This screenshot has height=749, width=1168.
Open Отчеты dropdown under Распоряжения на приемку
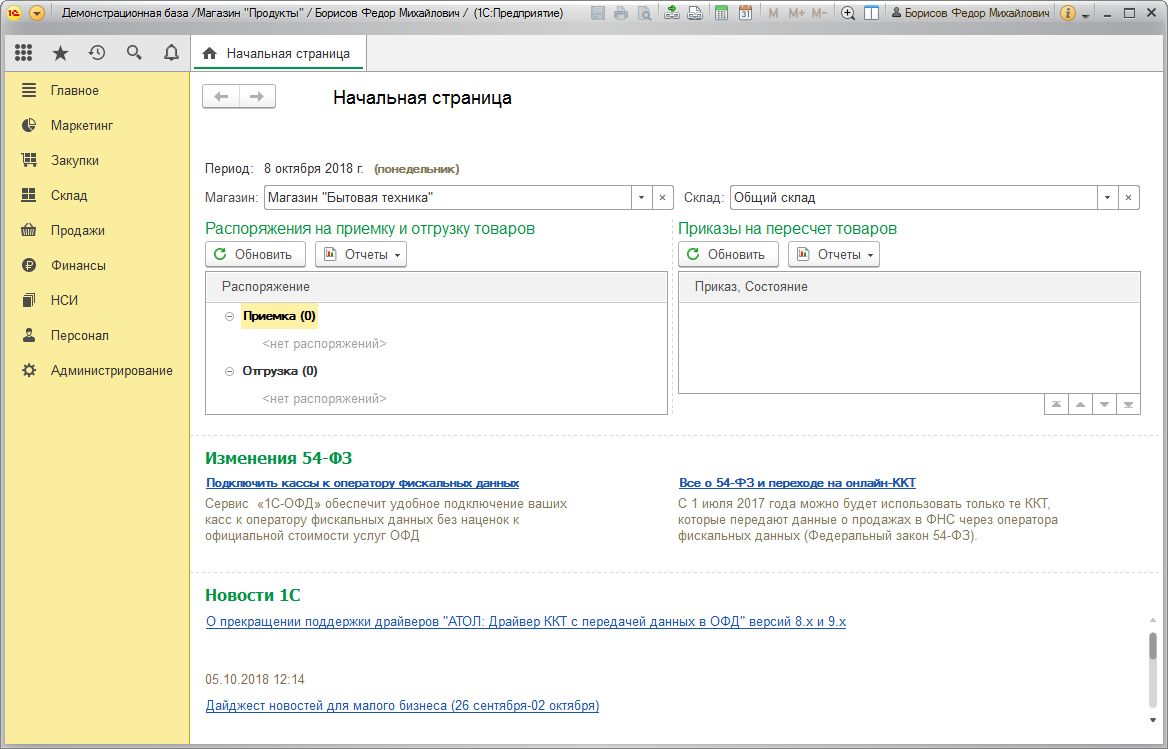pyautogui.click(x=361, y=255)
